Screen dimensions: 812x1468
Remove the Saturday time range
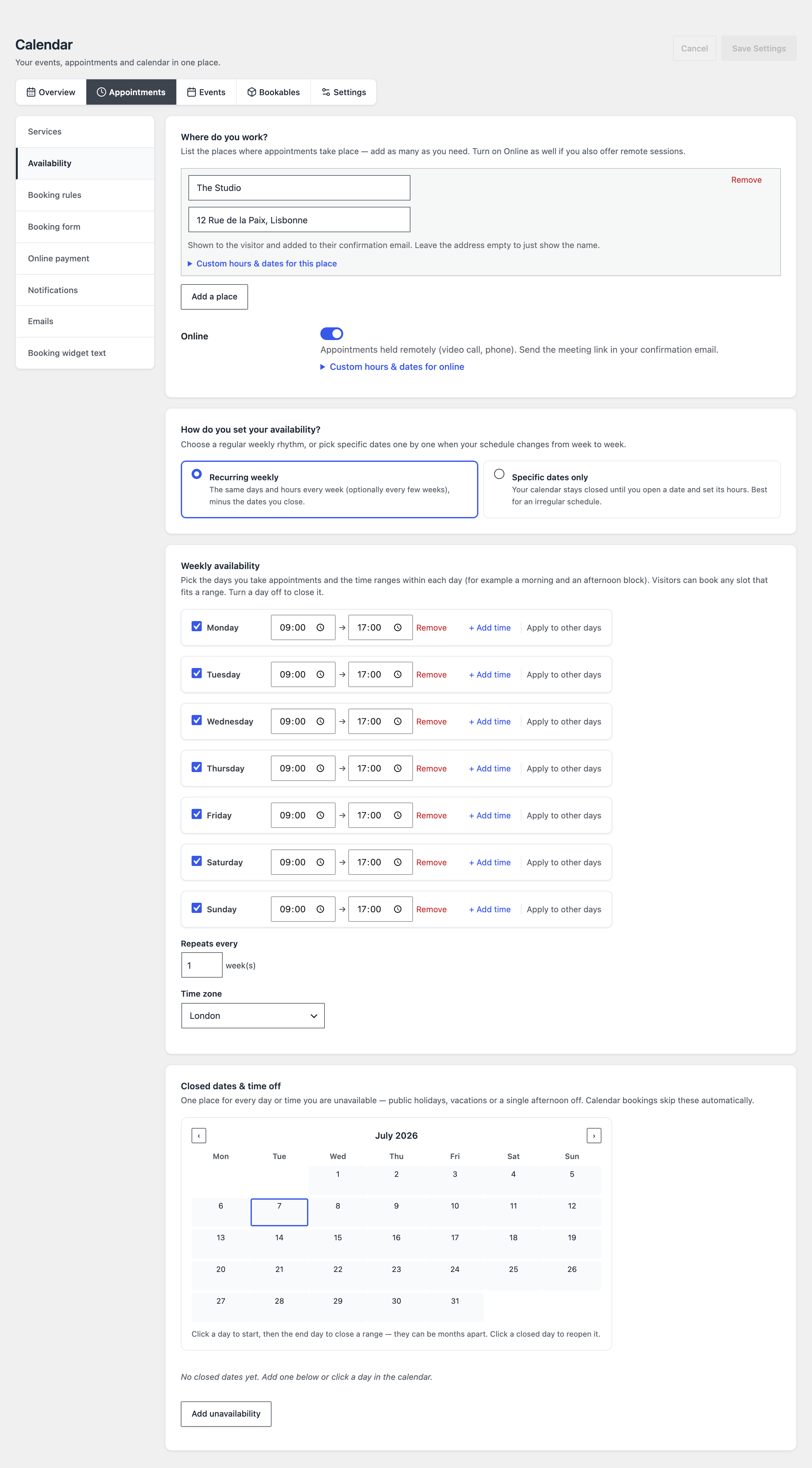click(431, 862)
